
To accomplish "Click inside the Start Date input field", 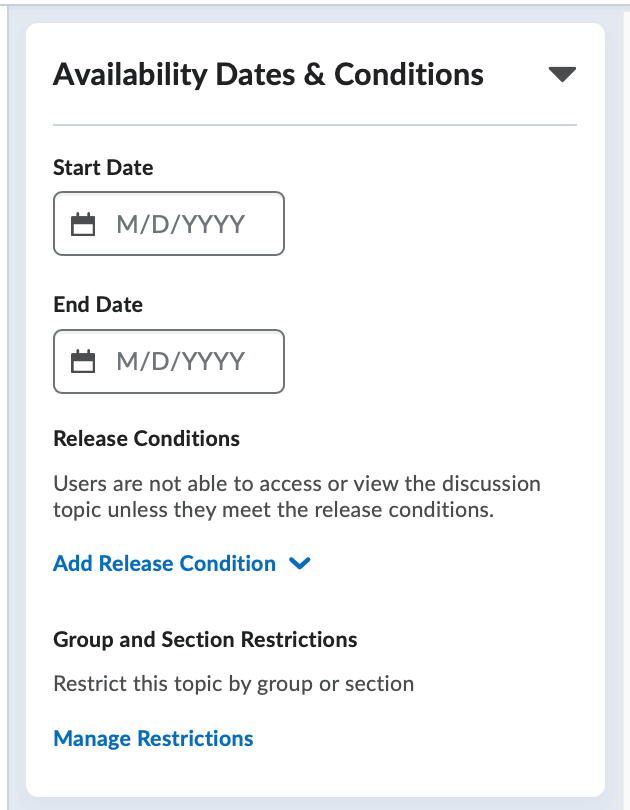I will tap(190, 223).
